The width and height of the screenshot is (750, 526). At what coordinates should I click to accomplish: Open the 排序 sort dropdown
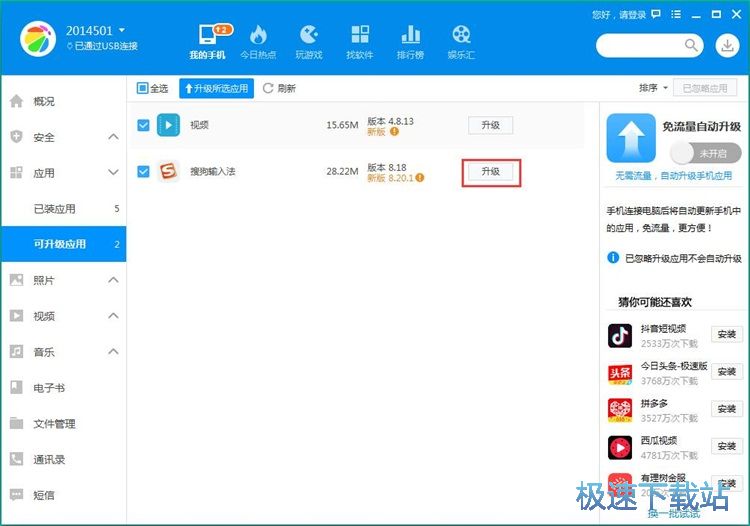(x=653, y=88)
